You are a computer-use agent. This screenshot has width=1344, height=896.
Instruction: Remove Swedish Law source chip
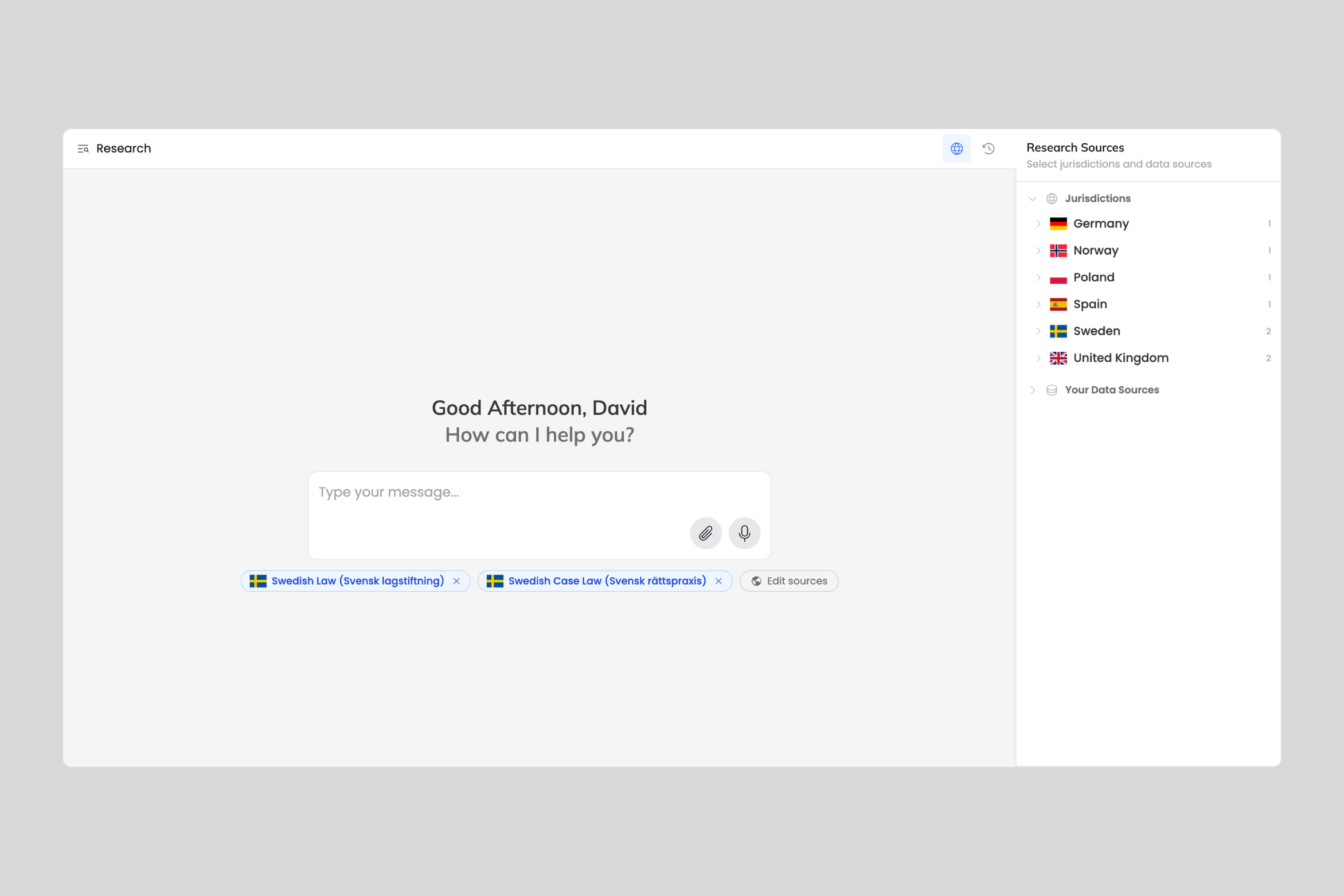click(x=456, y=581)
